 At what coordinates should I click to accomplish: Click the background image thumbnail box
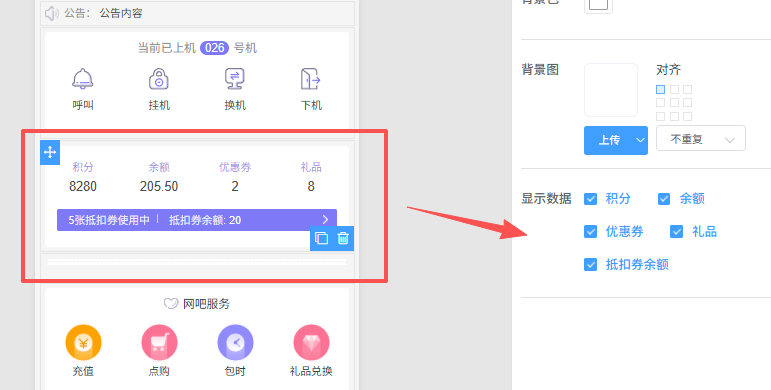611,90
